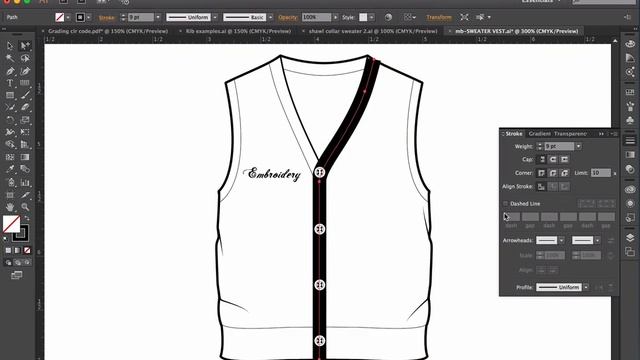
Task: Select the Type tool
Action: click(x=10, y=83)
